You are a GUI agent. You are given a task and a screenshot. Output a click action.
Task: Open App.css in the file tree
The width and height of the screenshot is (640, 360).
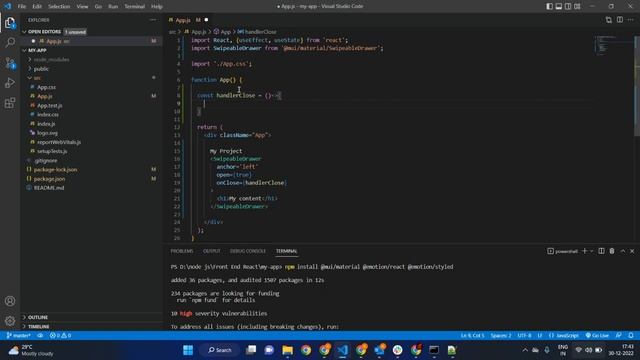click(x=46, y=87)
